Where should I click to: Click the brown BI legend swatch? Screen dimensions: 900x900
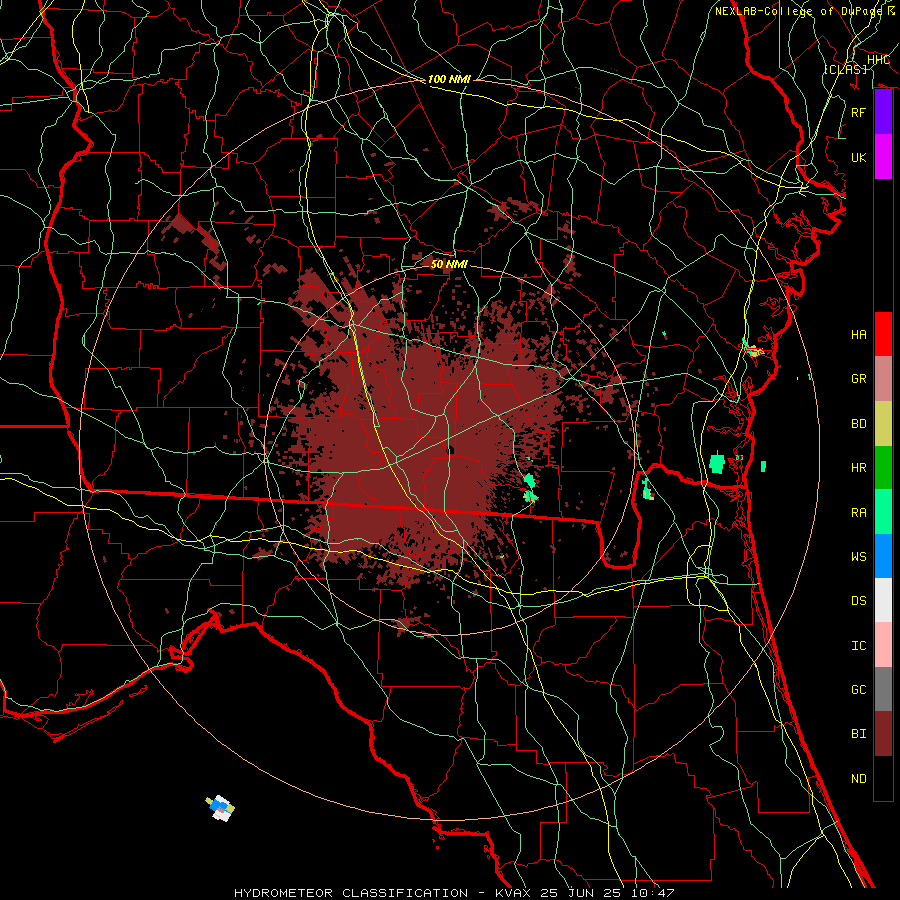(883, 734)
